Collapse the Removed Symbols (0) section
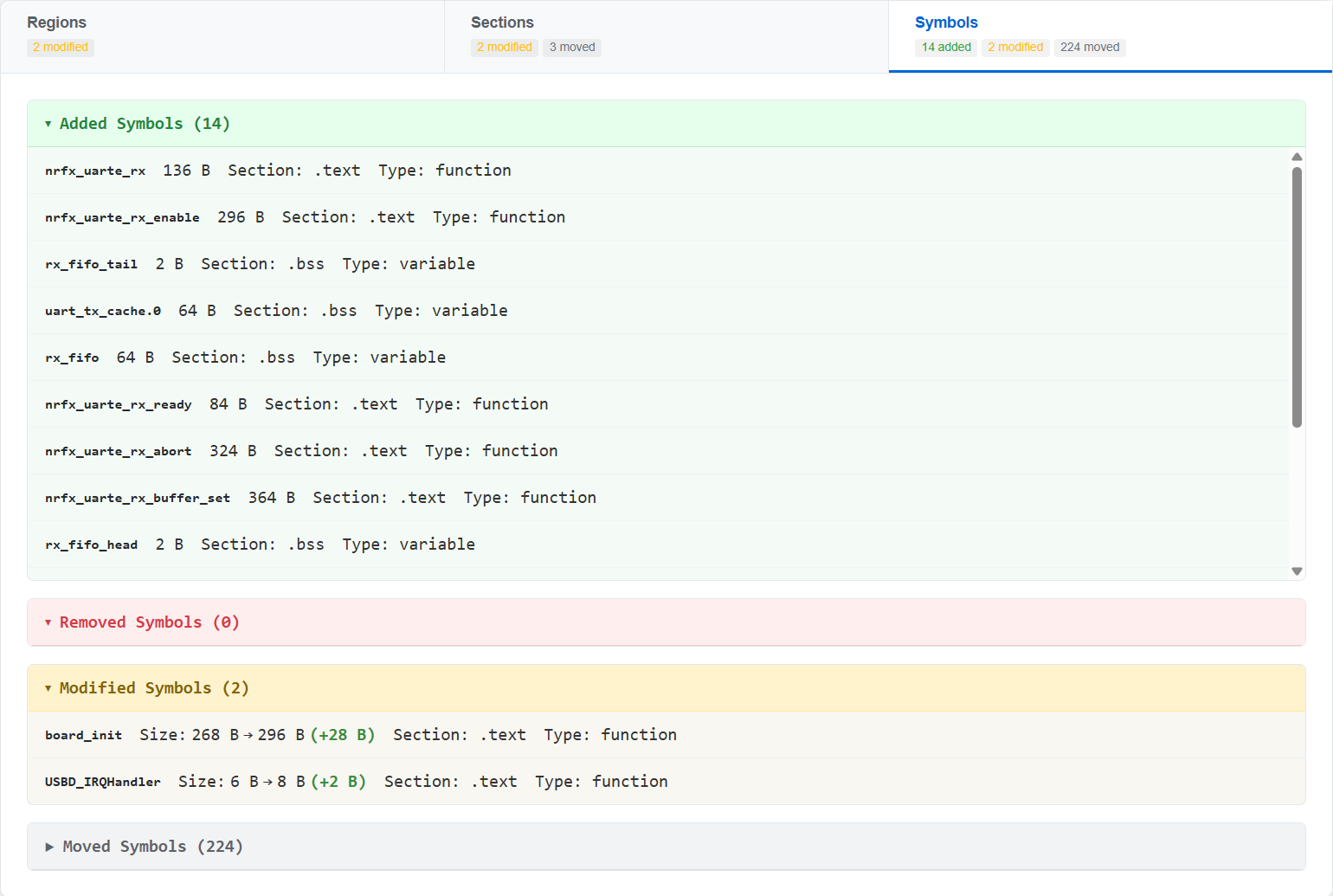The height and width of the screenshot is (896, 1333). coord(666,622)
